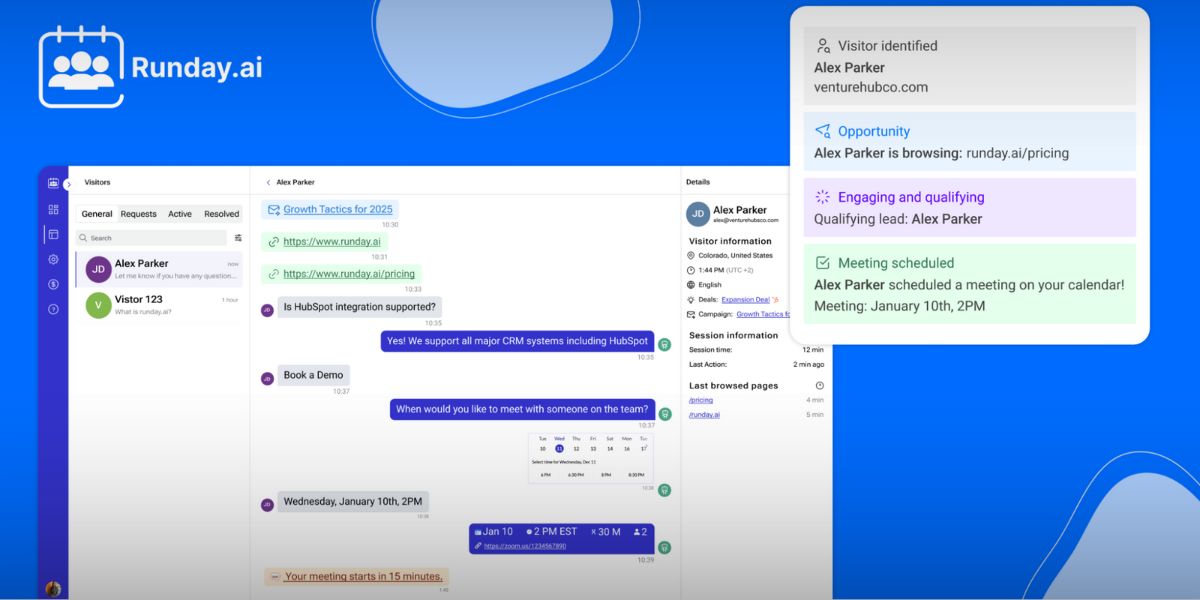Screen dimensions: 1200x600
Task: Click the alex@venturehubco.com email text
Action: 746,220
